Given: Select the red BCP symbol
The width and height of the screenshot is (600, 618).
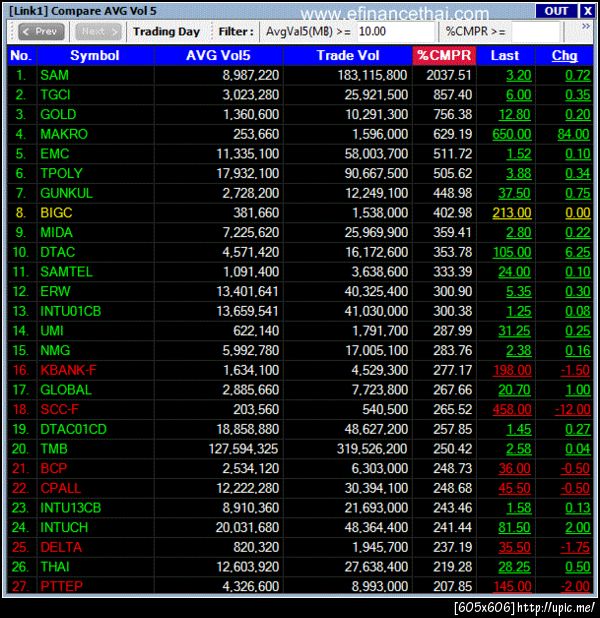Looking at the screenshot, I should click(54, 469).
